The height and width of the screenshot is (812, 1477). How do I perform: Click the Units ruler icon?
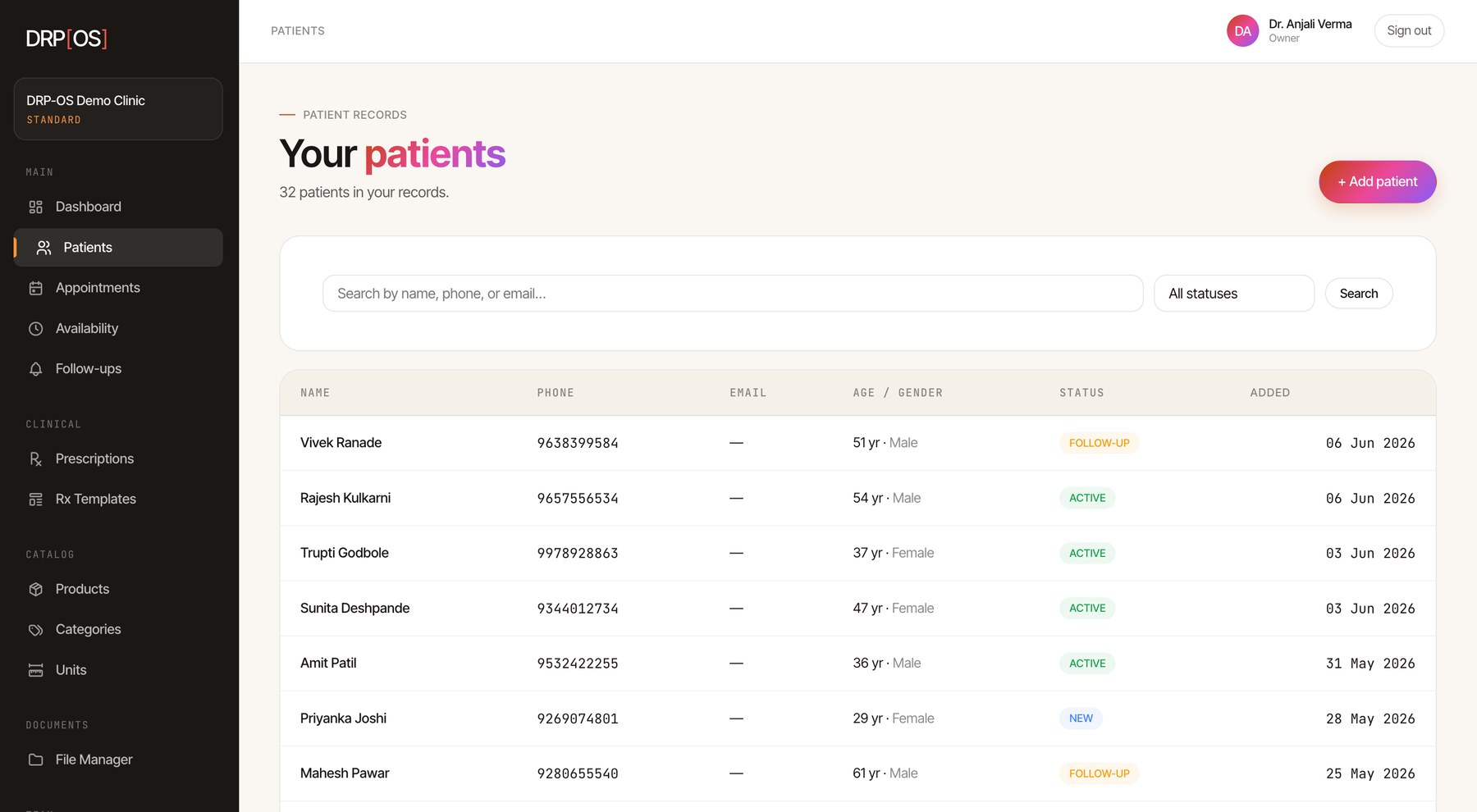click(35, 670)
